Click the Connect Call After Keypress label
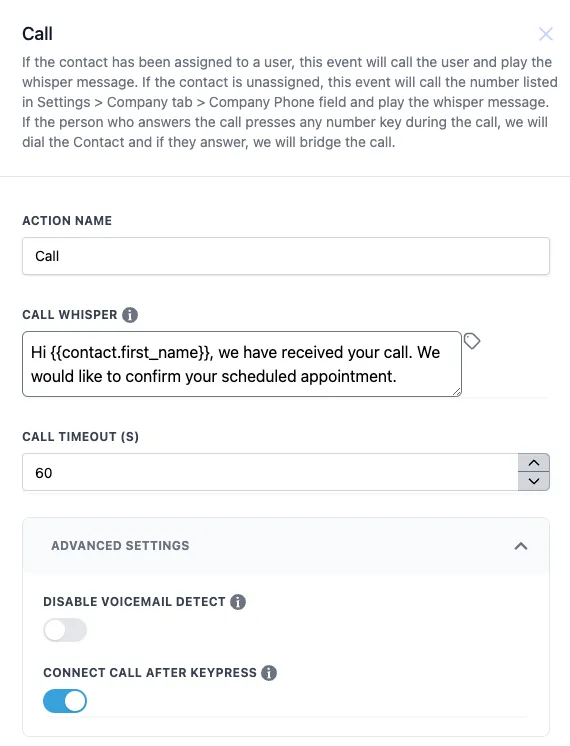 click(x=150, y=673)
